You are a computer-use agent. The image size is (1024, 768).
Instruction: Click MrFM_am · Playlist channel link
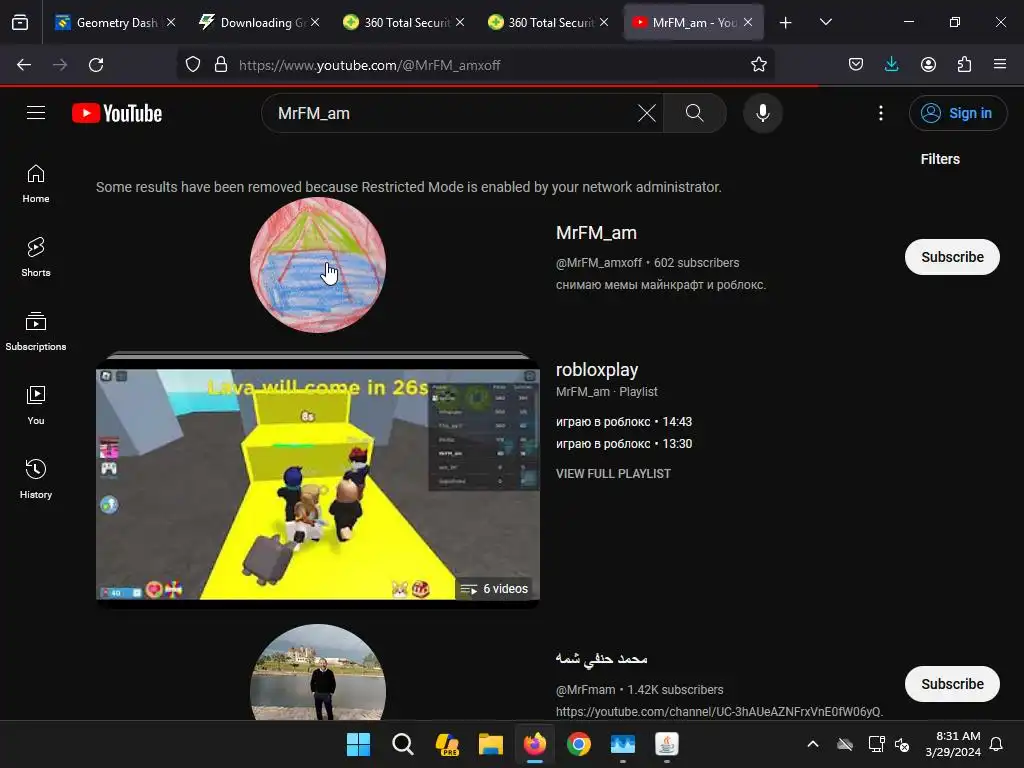[607, 392]
